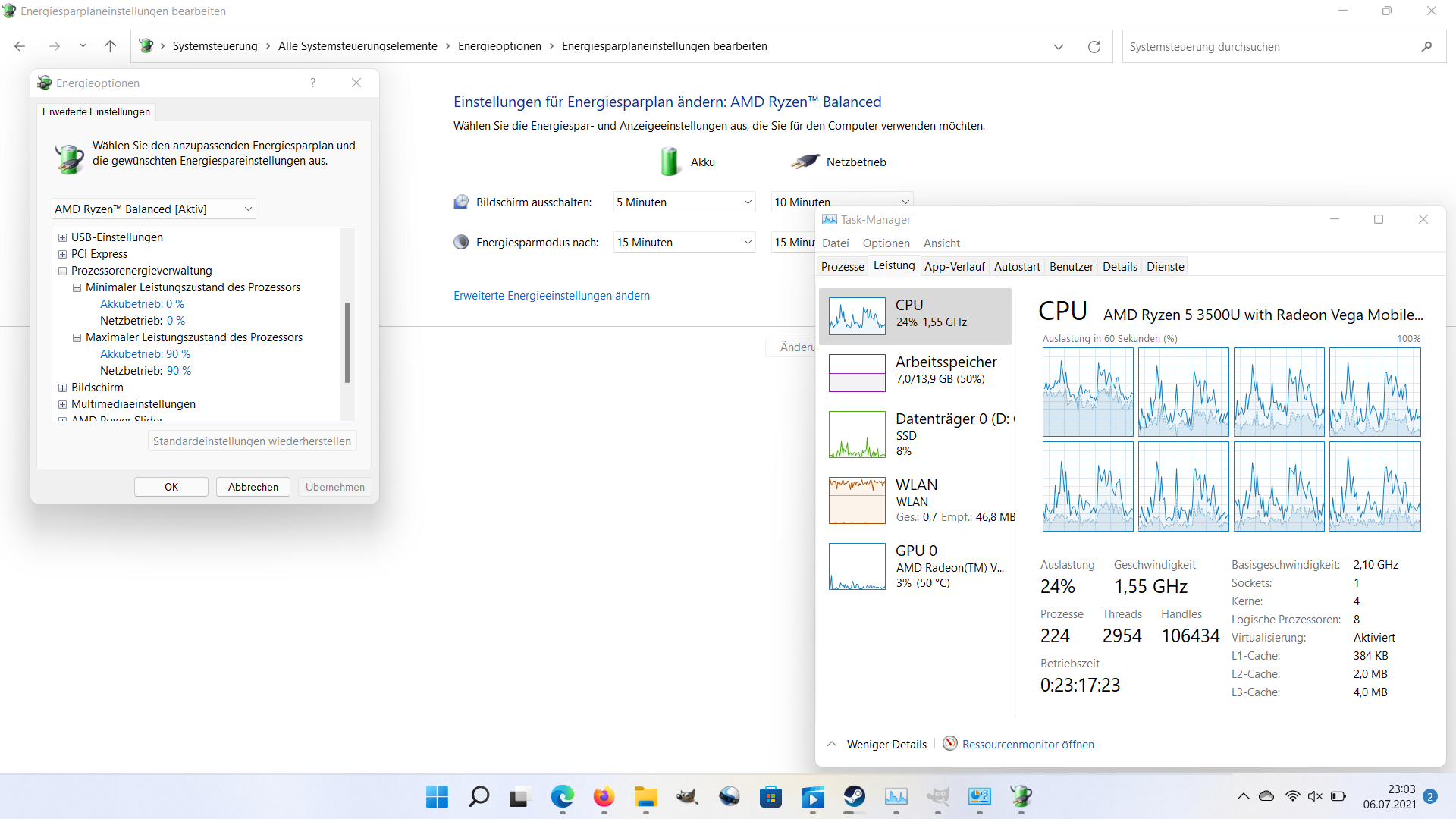Refresh the Control Panel address bar

(1094, 47)
